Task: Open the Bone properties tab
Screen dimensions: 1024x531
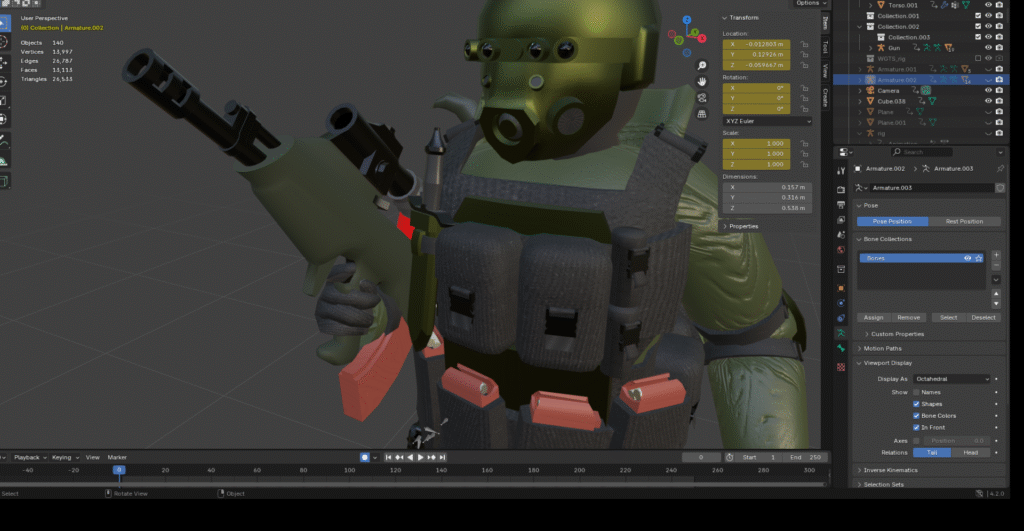Action: coord(841,349)
